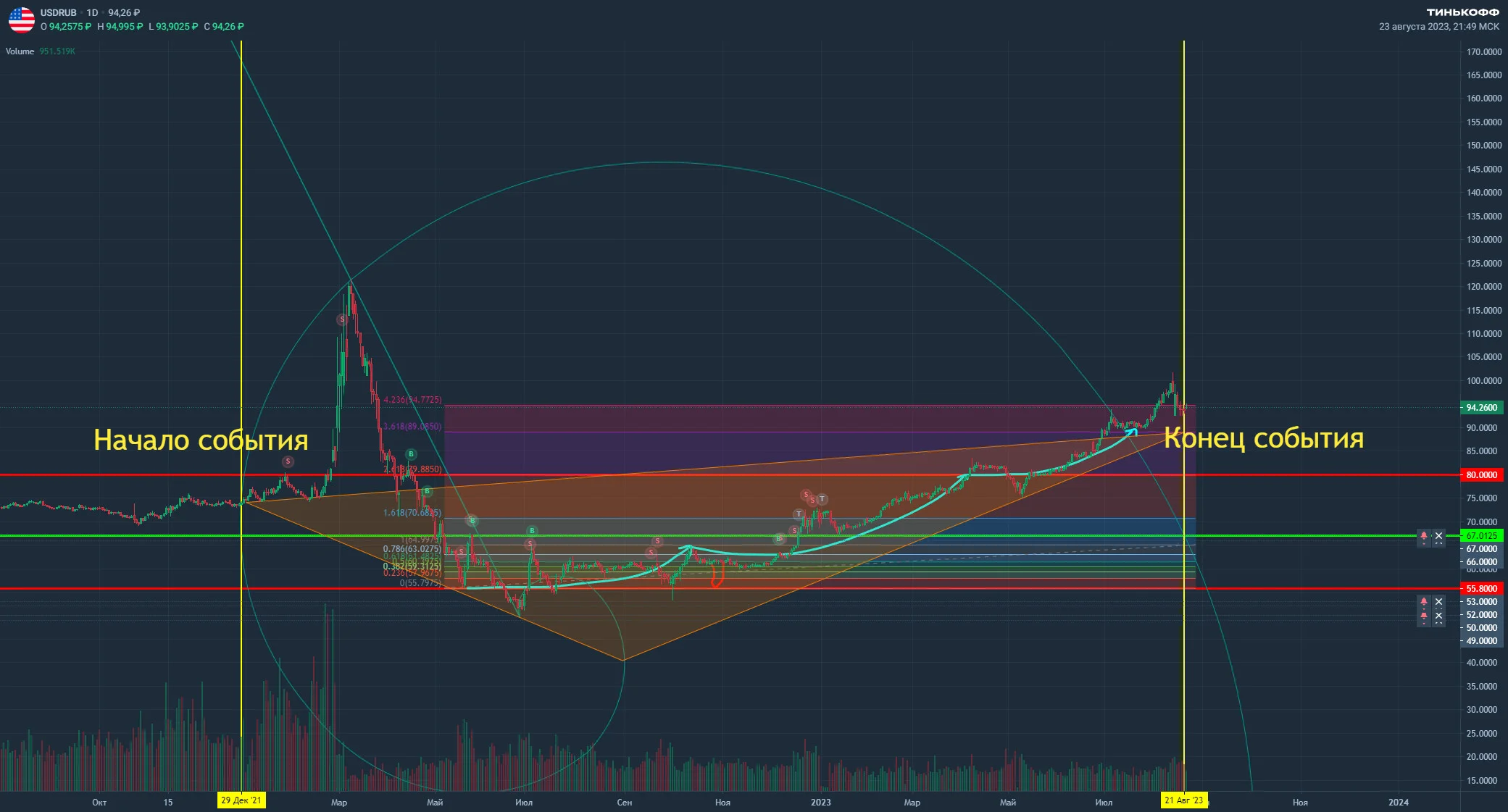The width and height of the screenshot is (1508, 812).
Task: Delete the 53.0000 alert using its X
Action: (1439, 602)
